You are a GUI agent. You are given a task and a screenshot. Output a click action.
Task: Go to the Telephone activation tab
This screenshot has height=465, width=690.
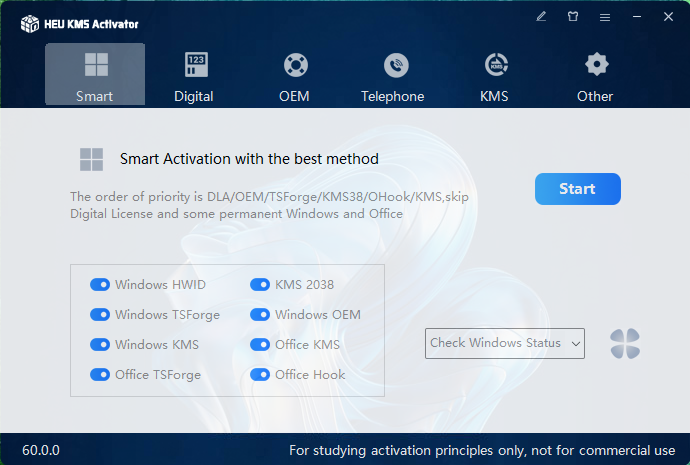coord(393,75)
